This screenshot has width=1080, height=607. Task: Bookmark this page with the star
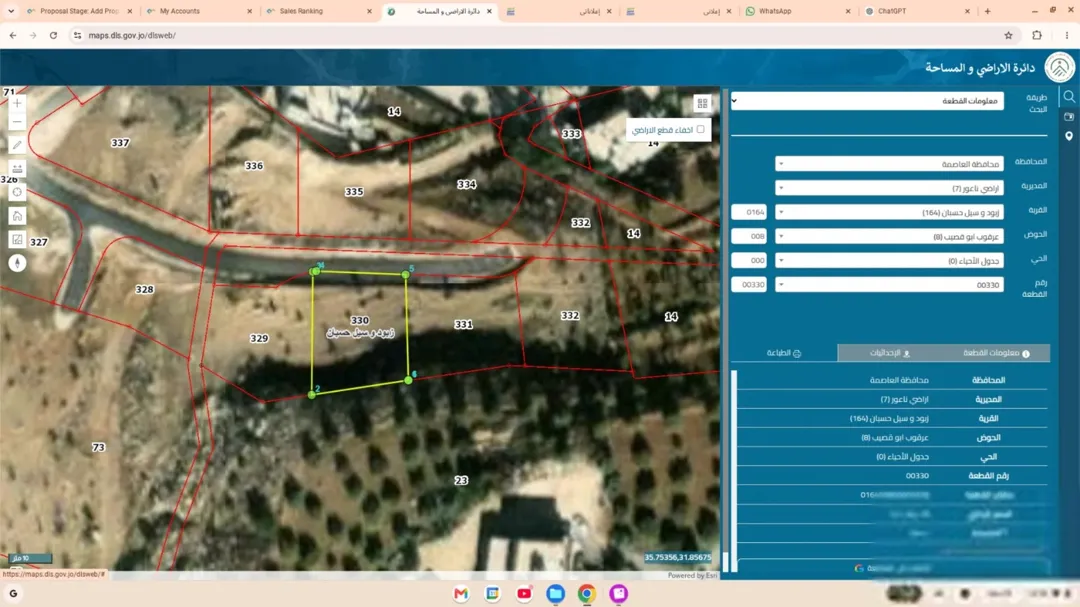coord(1008,35)
